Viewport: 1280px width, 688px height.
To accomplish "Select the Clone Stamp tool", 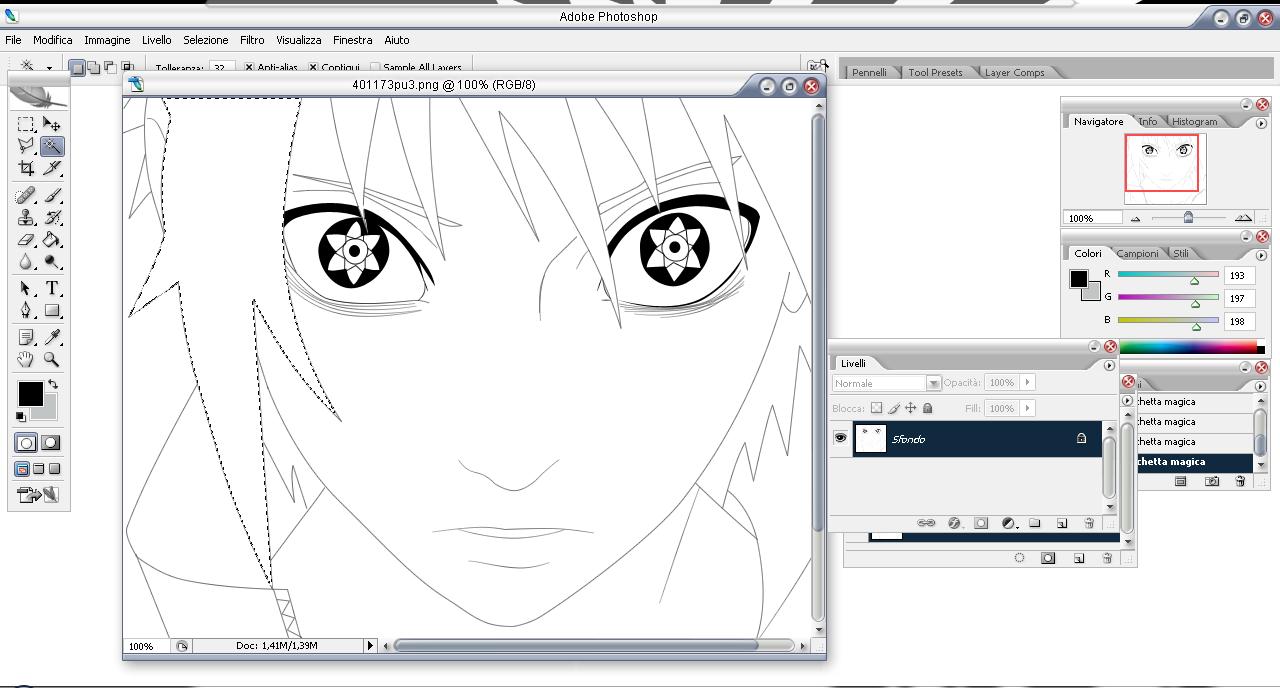I will pos(26,217).
